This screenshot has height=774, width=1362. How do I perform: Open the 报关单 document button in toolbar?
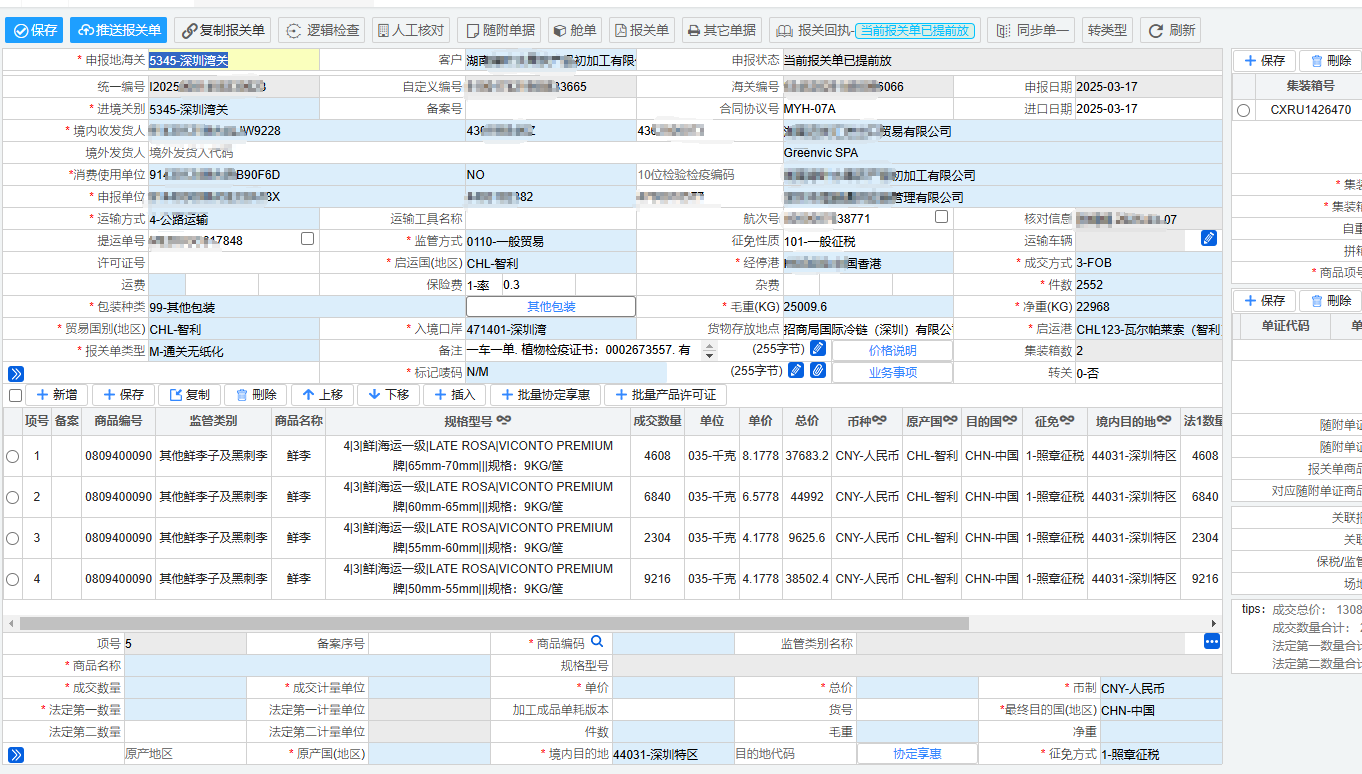click(x=642, y=30)
